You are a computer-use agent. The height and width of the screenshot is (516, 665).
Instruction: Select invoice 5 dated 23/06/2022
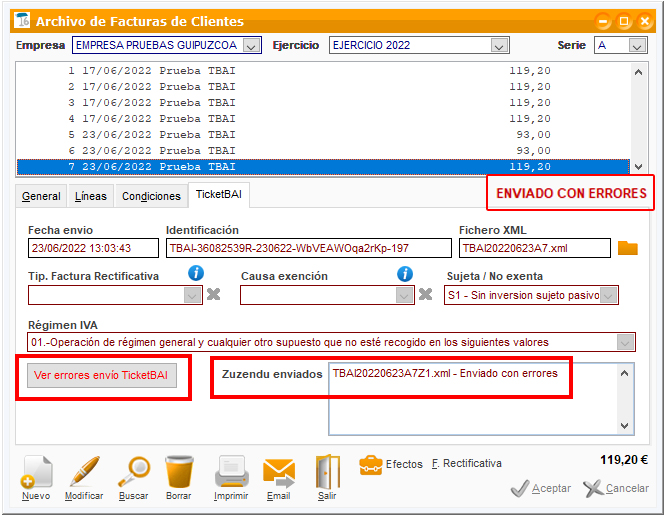tap(323, 135)
